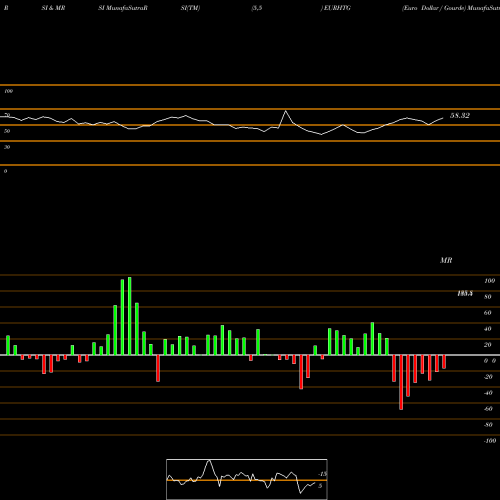Click the 'Euro Dollar / Gourde' title text
Viewport: 500px width, 500px height.
pyautogui.click(x=433, y=8)
